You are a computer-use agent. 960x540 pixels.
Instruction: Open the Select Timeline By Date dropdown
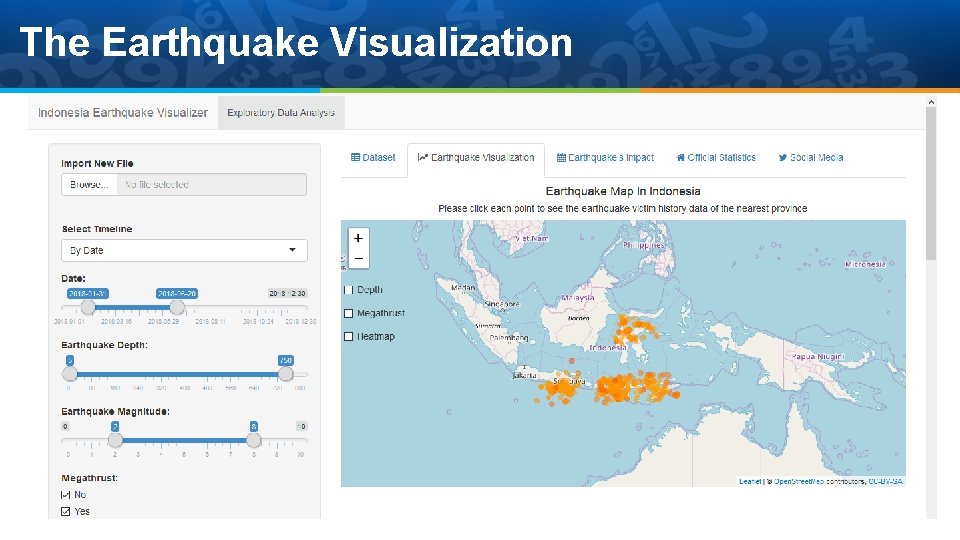(184, 250)
